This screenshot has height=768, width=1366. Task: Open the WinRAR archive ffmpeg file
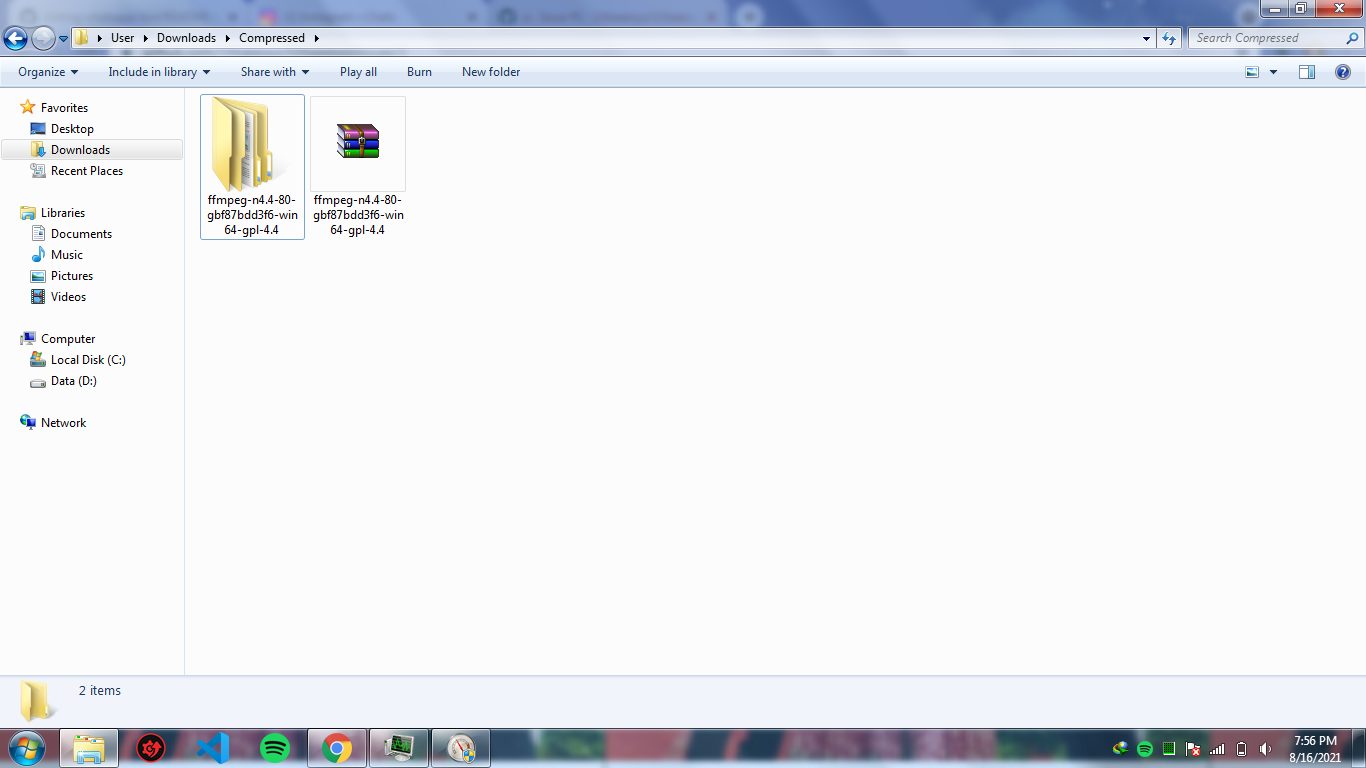(x=358, y=142)
